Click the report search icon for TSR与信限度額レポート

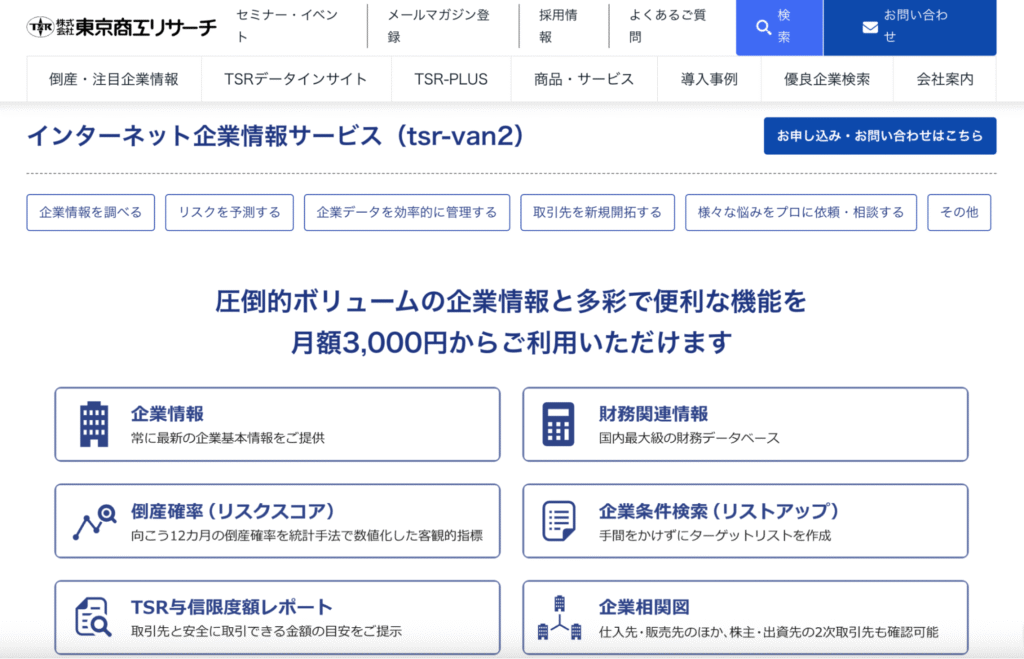click(93, 617)
